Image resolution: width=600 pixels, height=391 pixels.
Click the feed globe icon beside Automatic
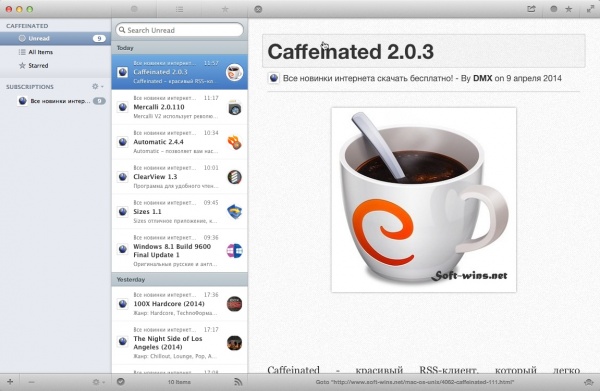(x=122, y=142)
